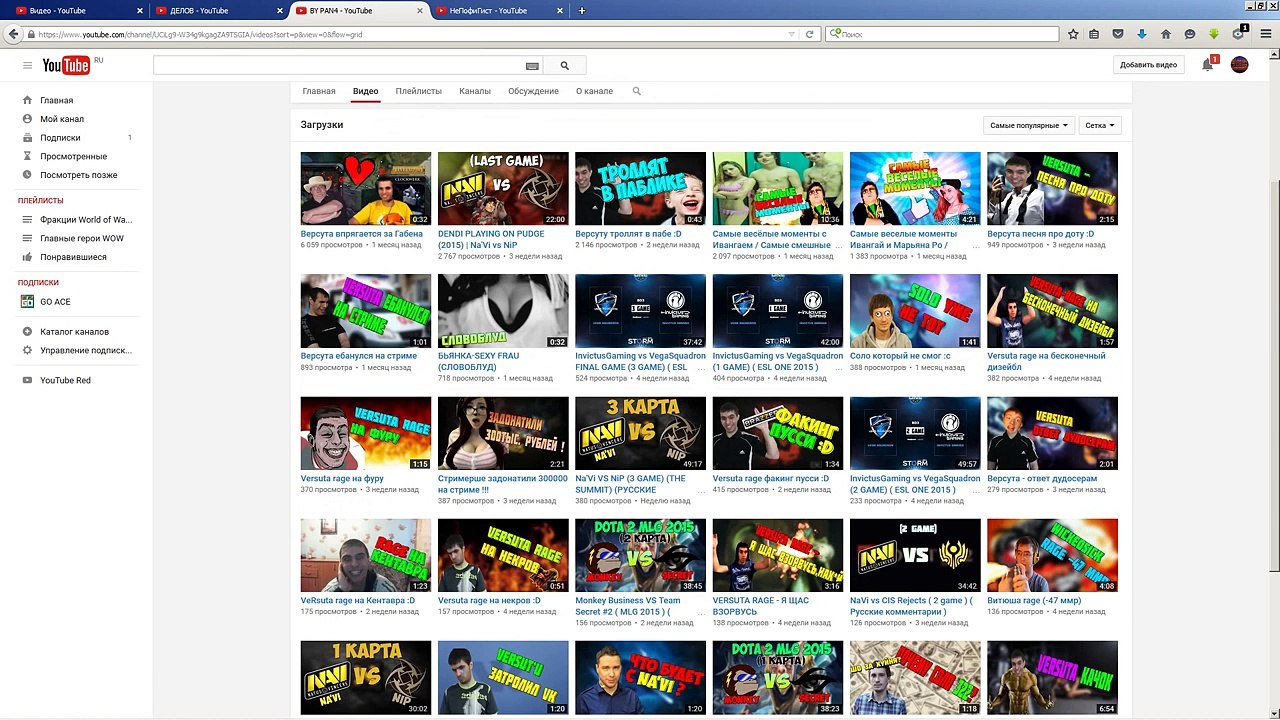Click the channel search magnifier icon
The height and width of the screenshot is (720, 1280).
(x=637, y=91)
